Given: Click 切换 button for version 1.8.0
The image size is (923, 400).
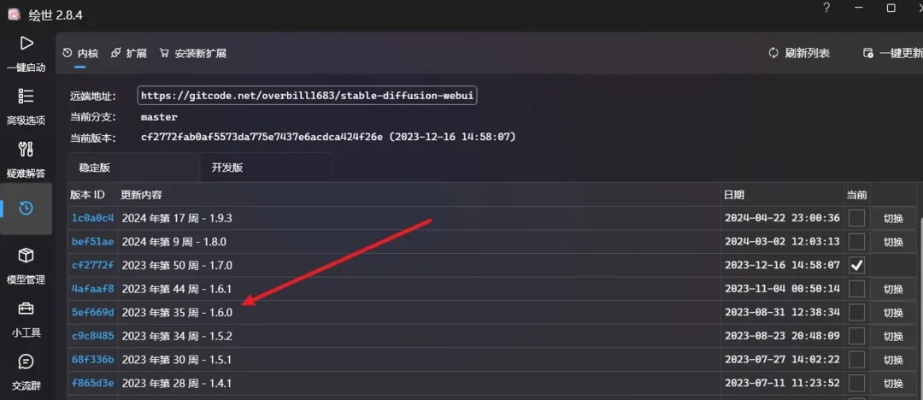Looking at the screenshot, I should 892,242.
